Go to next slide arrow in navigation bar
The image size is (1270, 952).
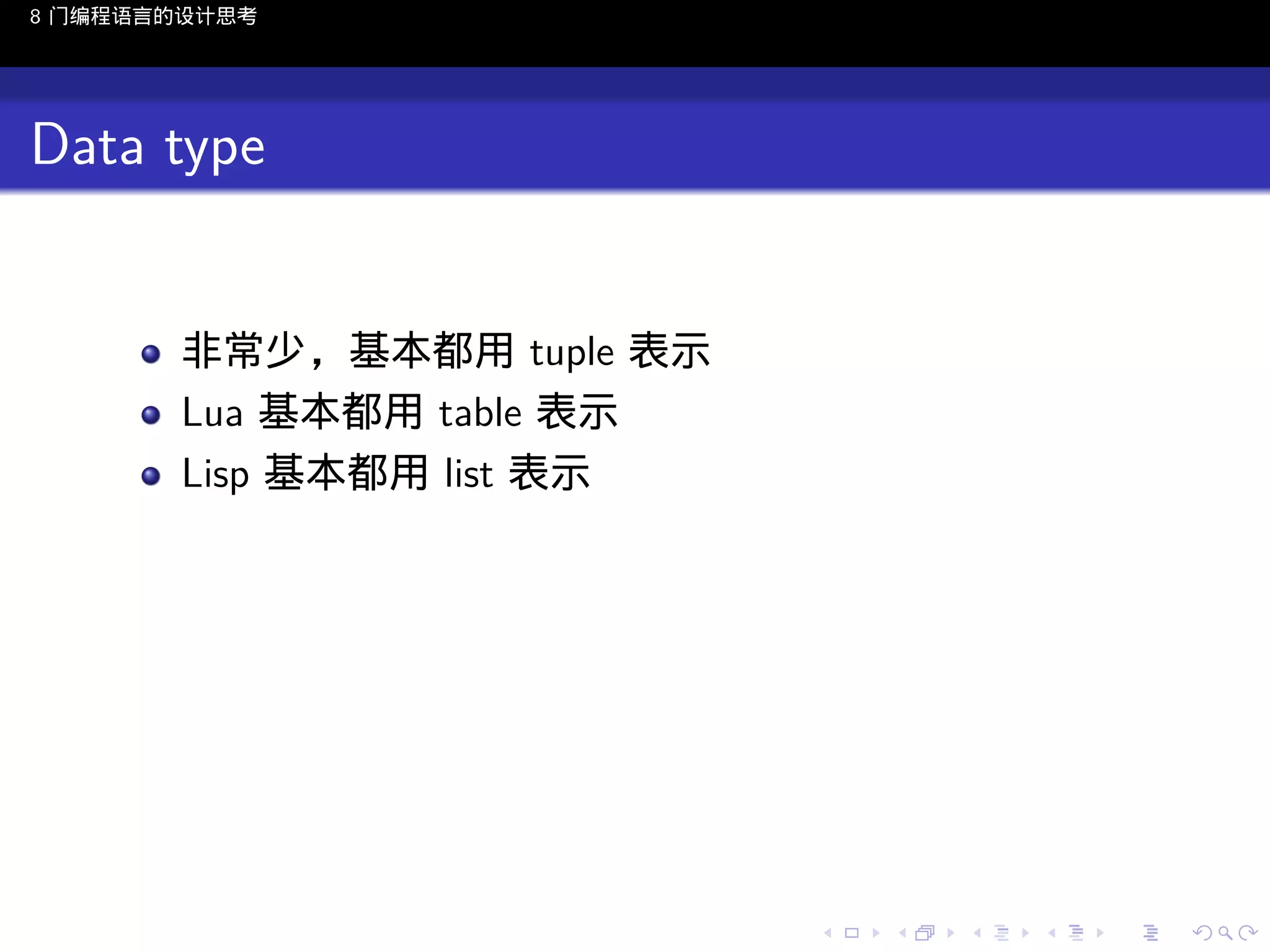[x=876, y=933]
